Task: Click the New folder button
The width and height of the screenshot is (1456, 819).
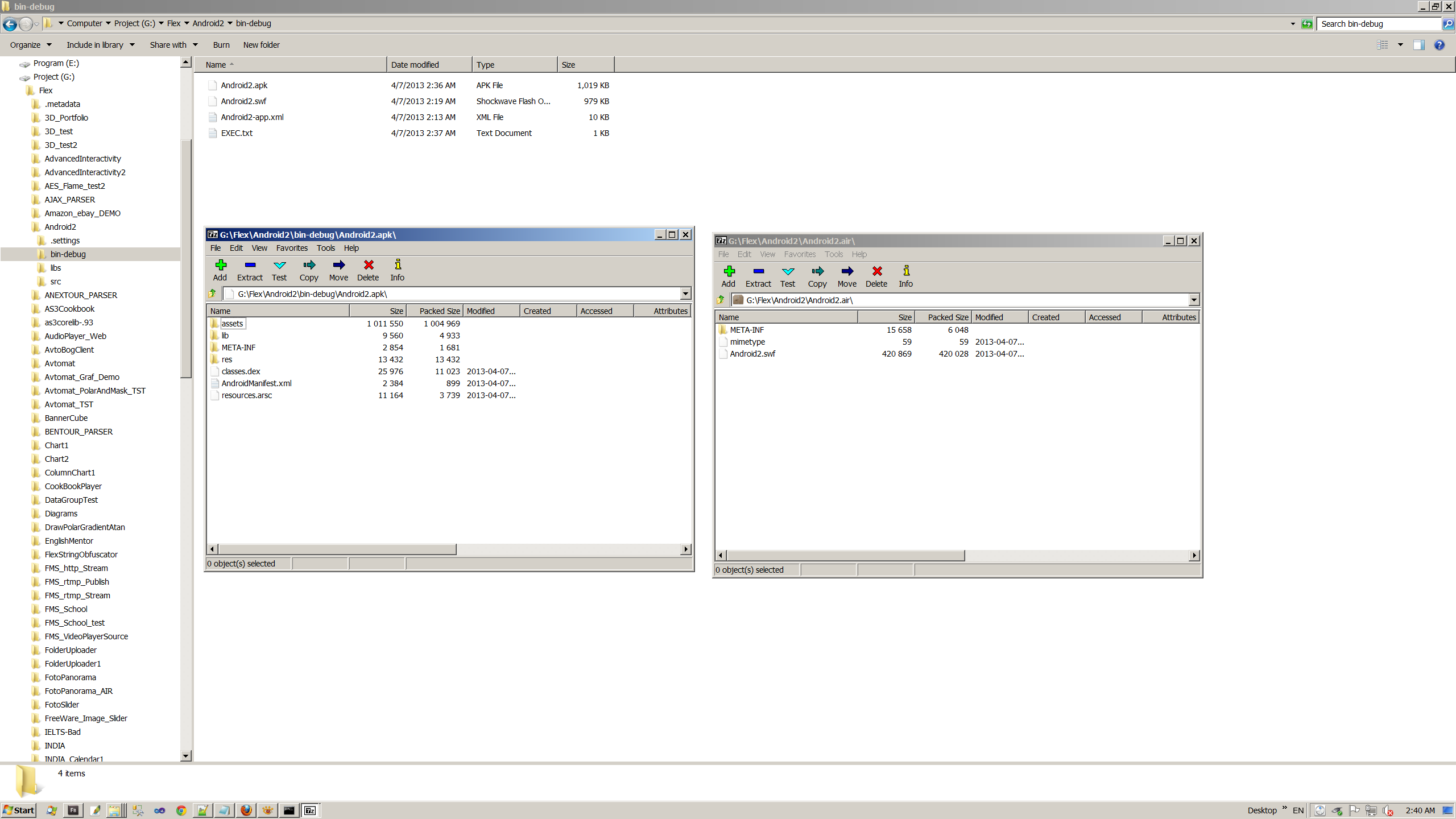Action: tap(261, 45)
